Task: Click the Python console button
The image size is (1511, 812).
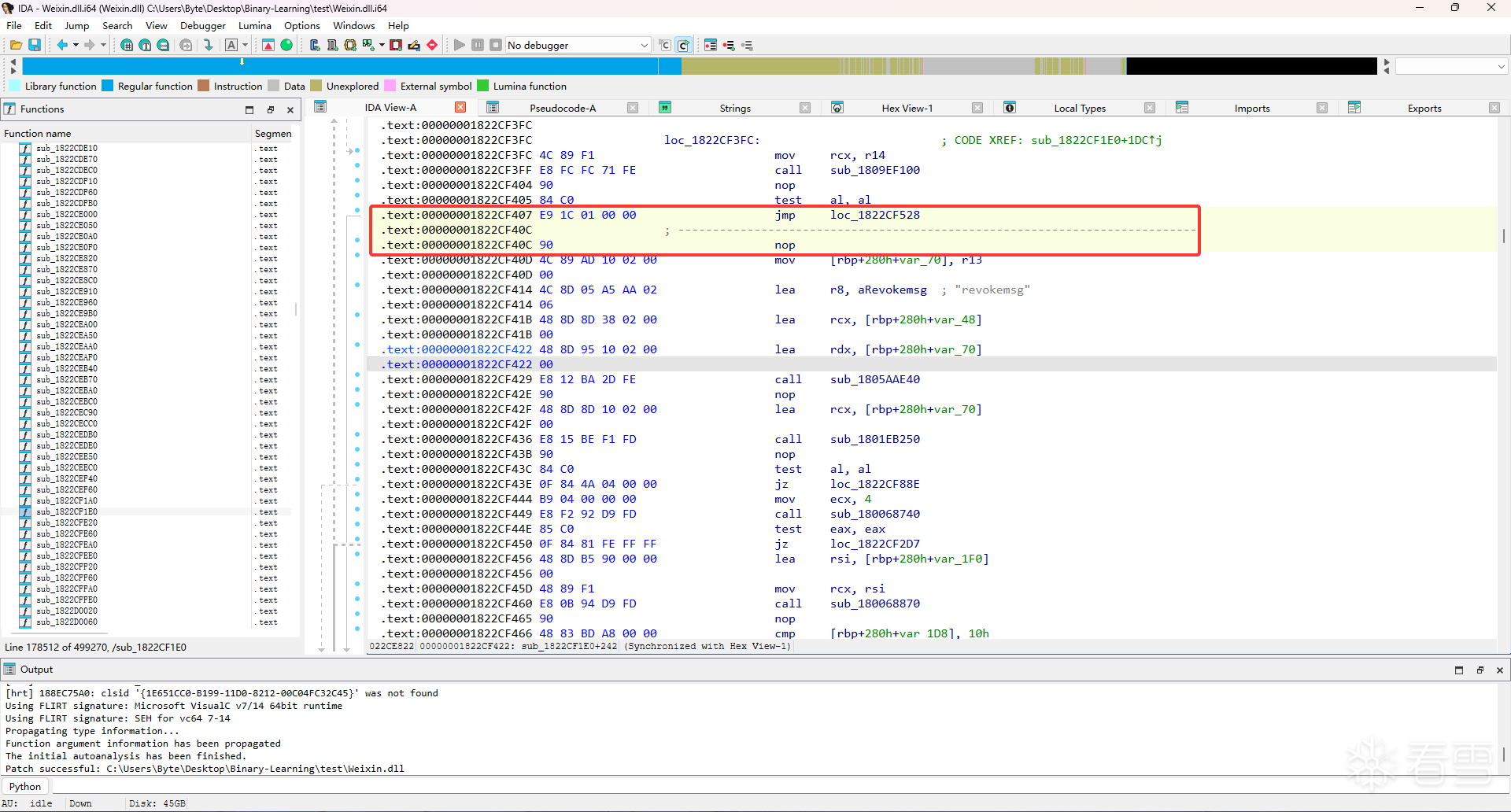Action: coord(25,786)
